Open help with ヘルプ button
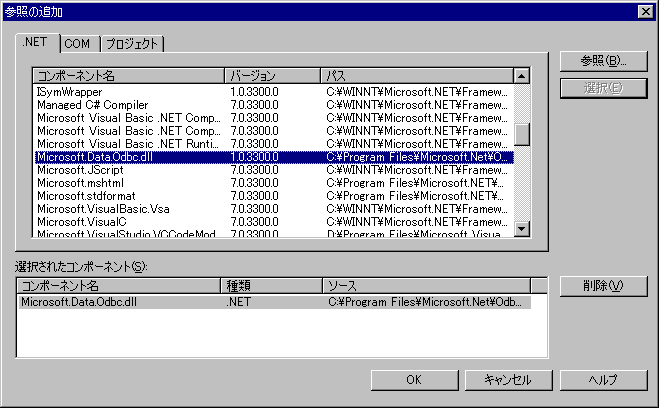The width and height of the screenshot is (659, 408). click(x=601, y=380)
